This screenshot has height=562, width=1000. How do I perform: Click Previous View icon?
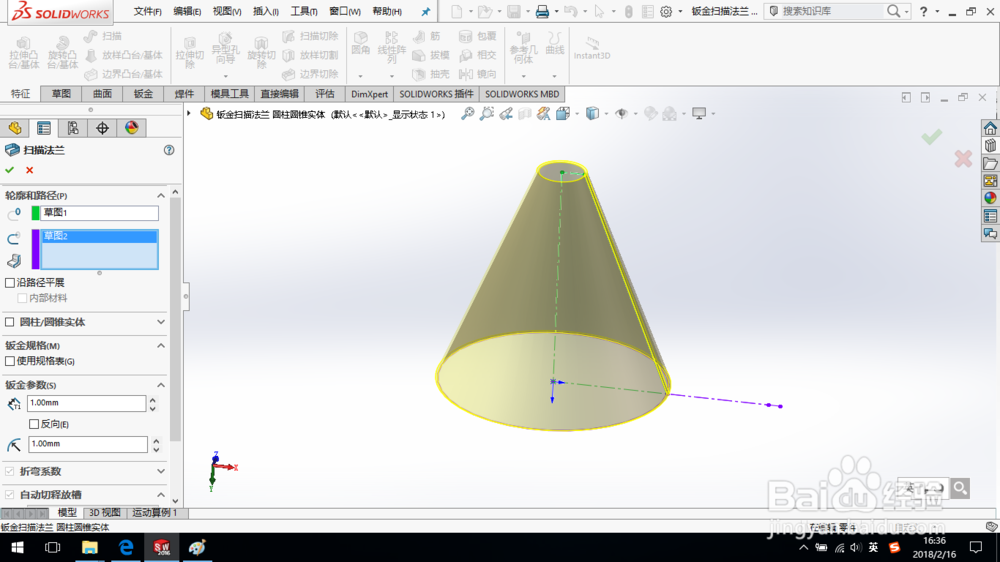[x=506, y=114]
